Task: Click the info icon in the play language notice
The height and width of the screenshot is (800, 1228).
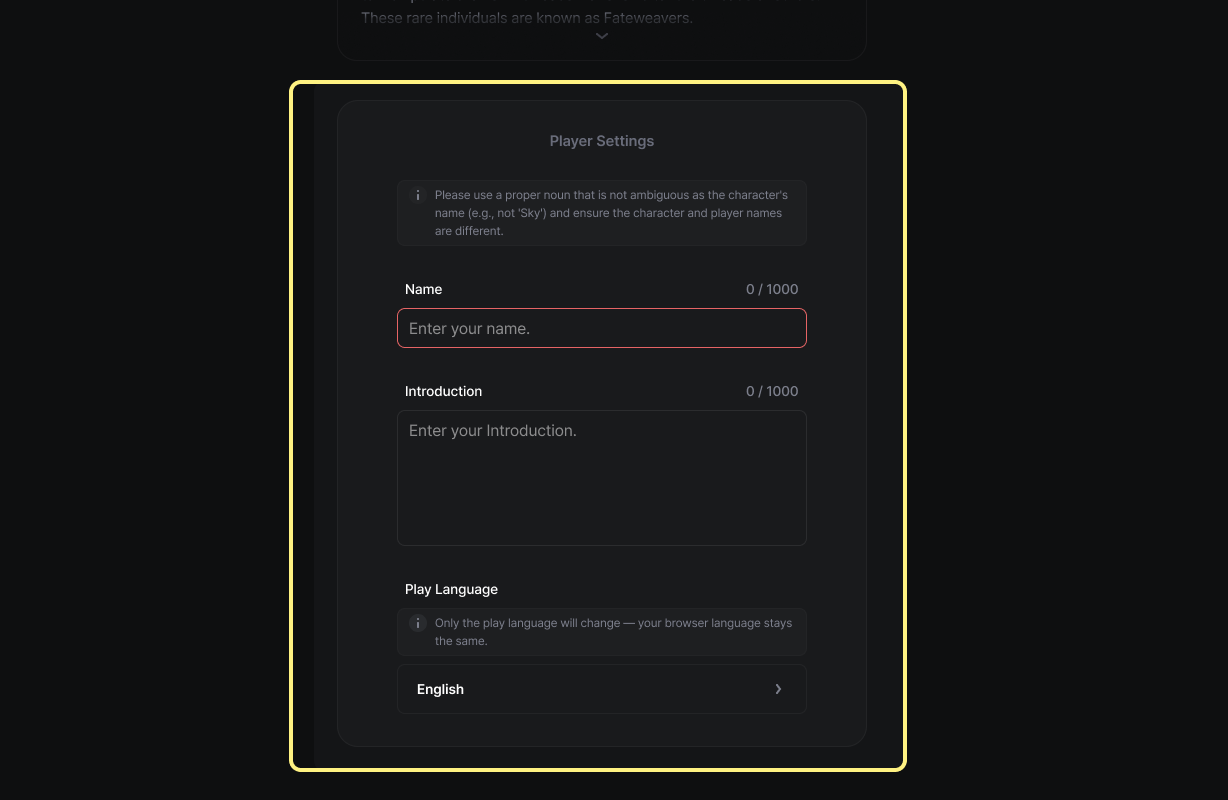Action: [x=418, y=623]
